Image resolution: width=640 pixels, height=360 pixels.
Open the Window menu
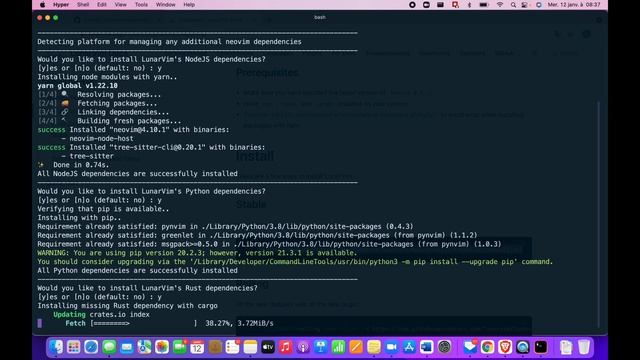pos(165,5)
